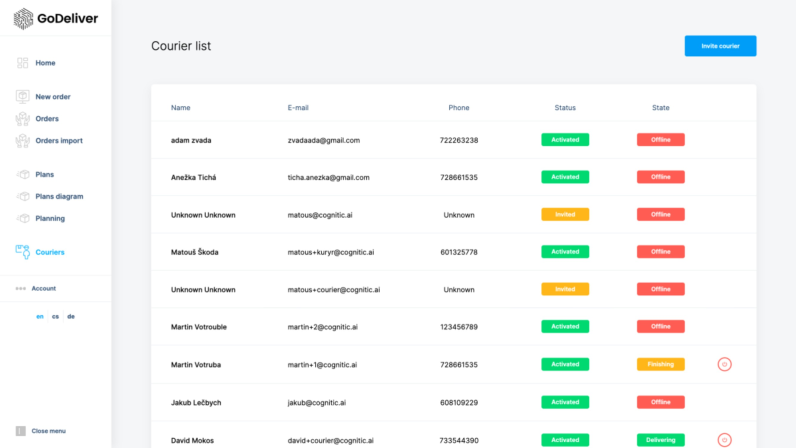
Task: Click the New order icon
Action: (22, 97)
